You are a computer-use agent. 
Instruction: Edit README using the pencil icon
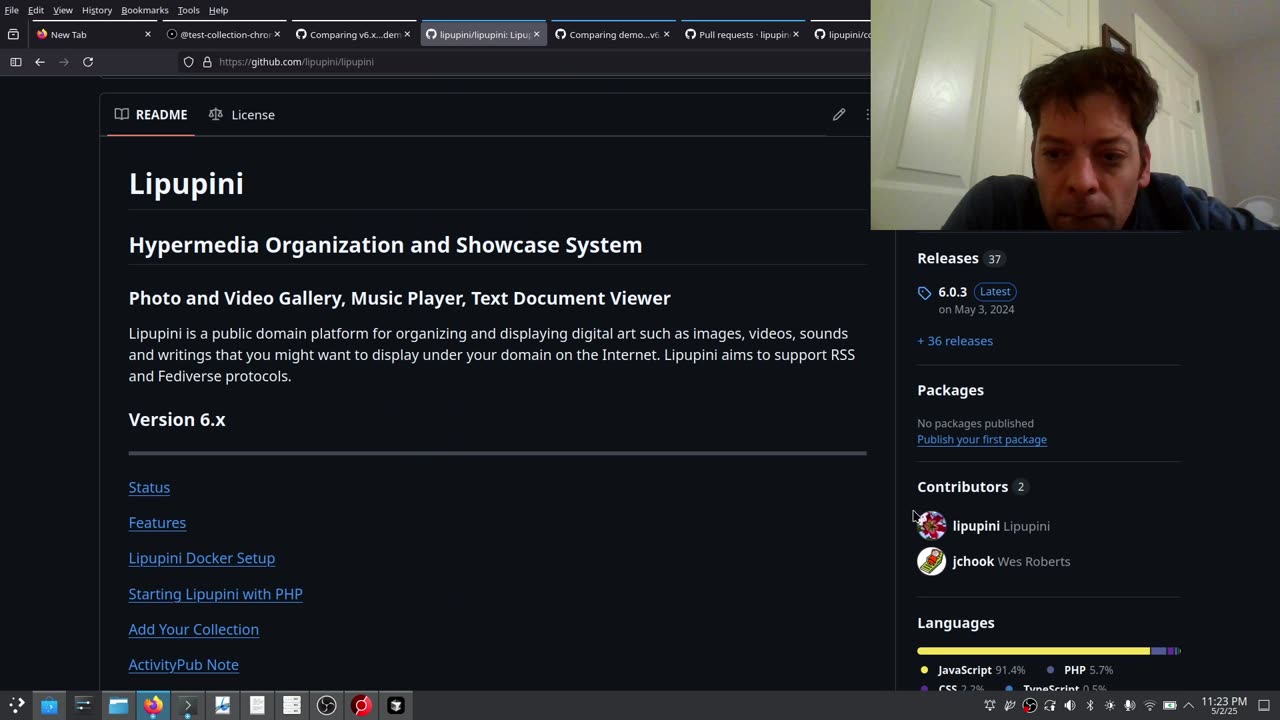pyautogui.click(x=839, y=114)
